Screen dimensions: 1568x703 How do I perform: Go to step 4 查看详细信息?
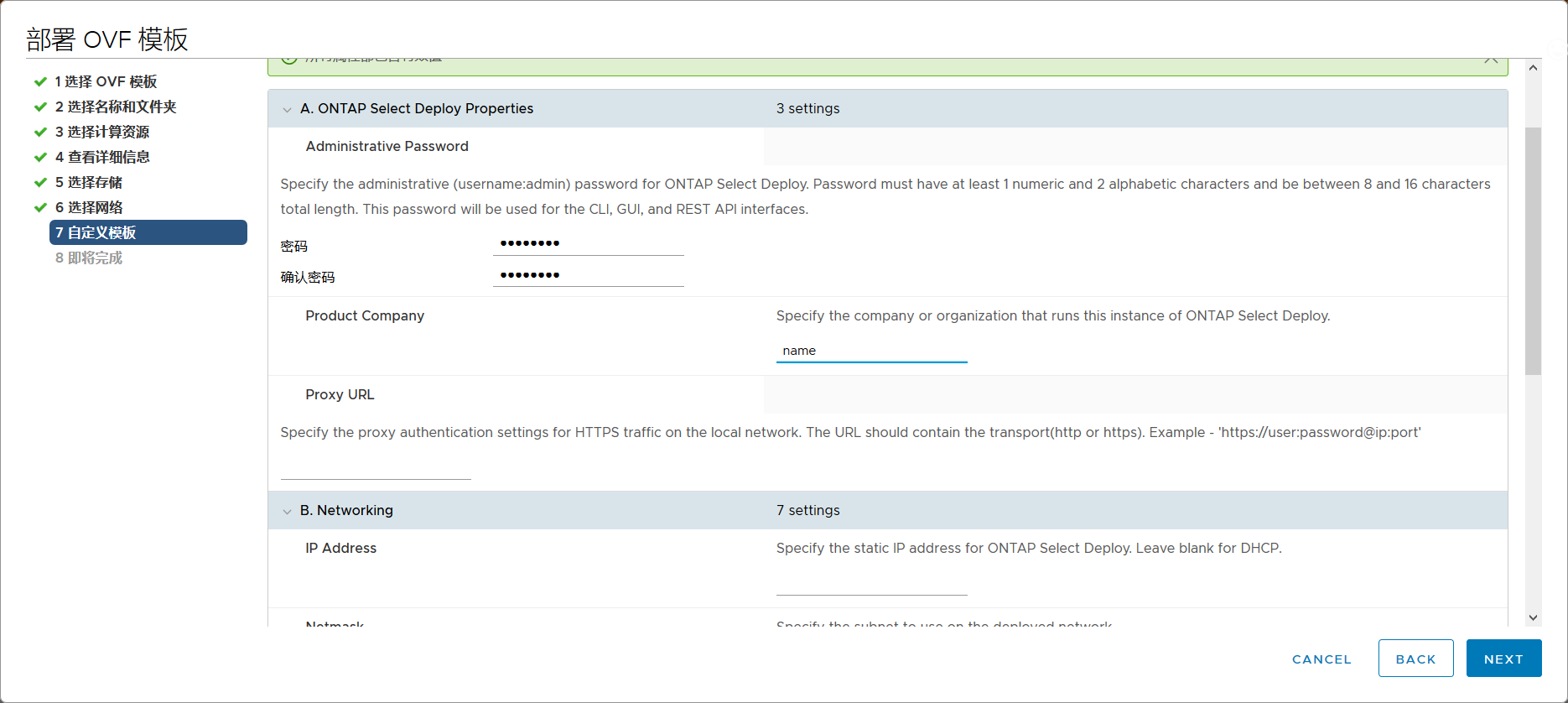pos(102,157)
